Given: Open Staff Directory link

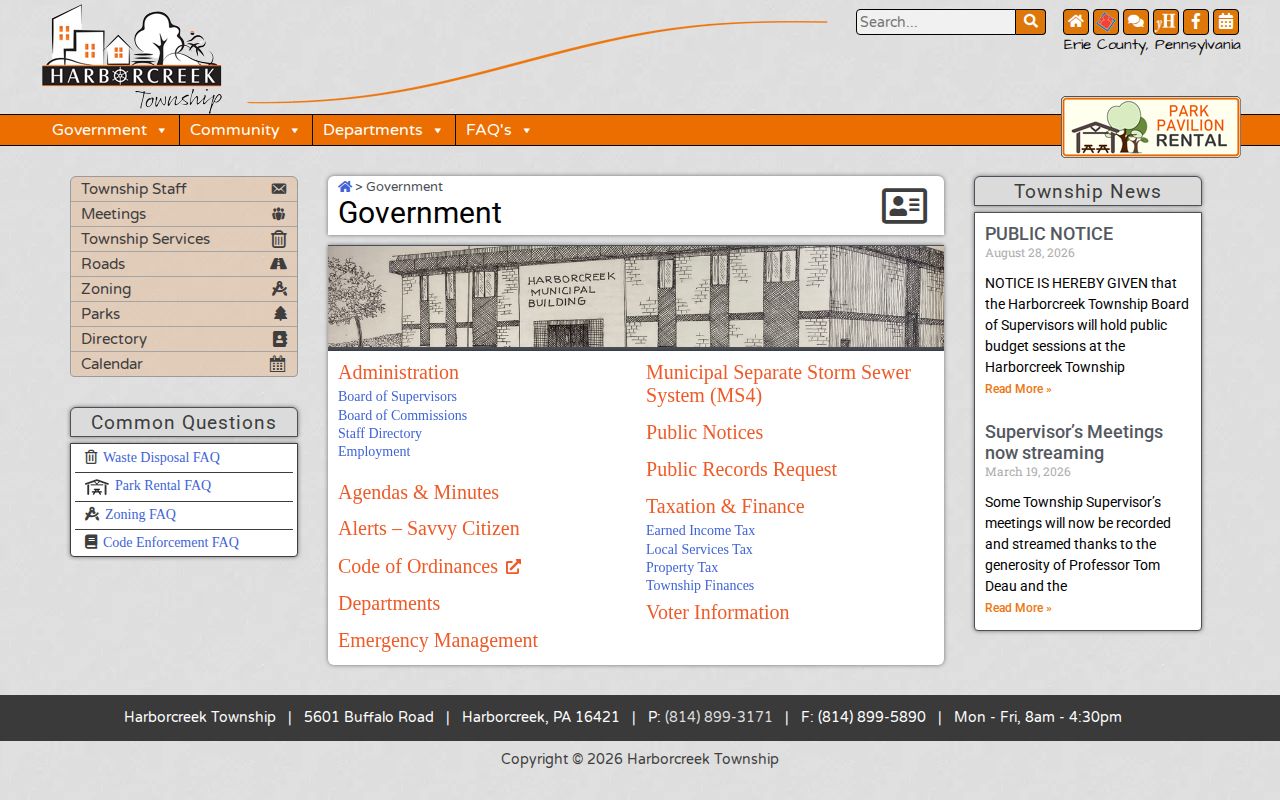Looking at the screenshot, I should (x=380, y=433).
